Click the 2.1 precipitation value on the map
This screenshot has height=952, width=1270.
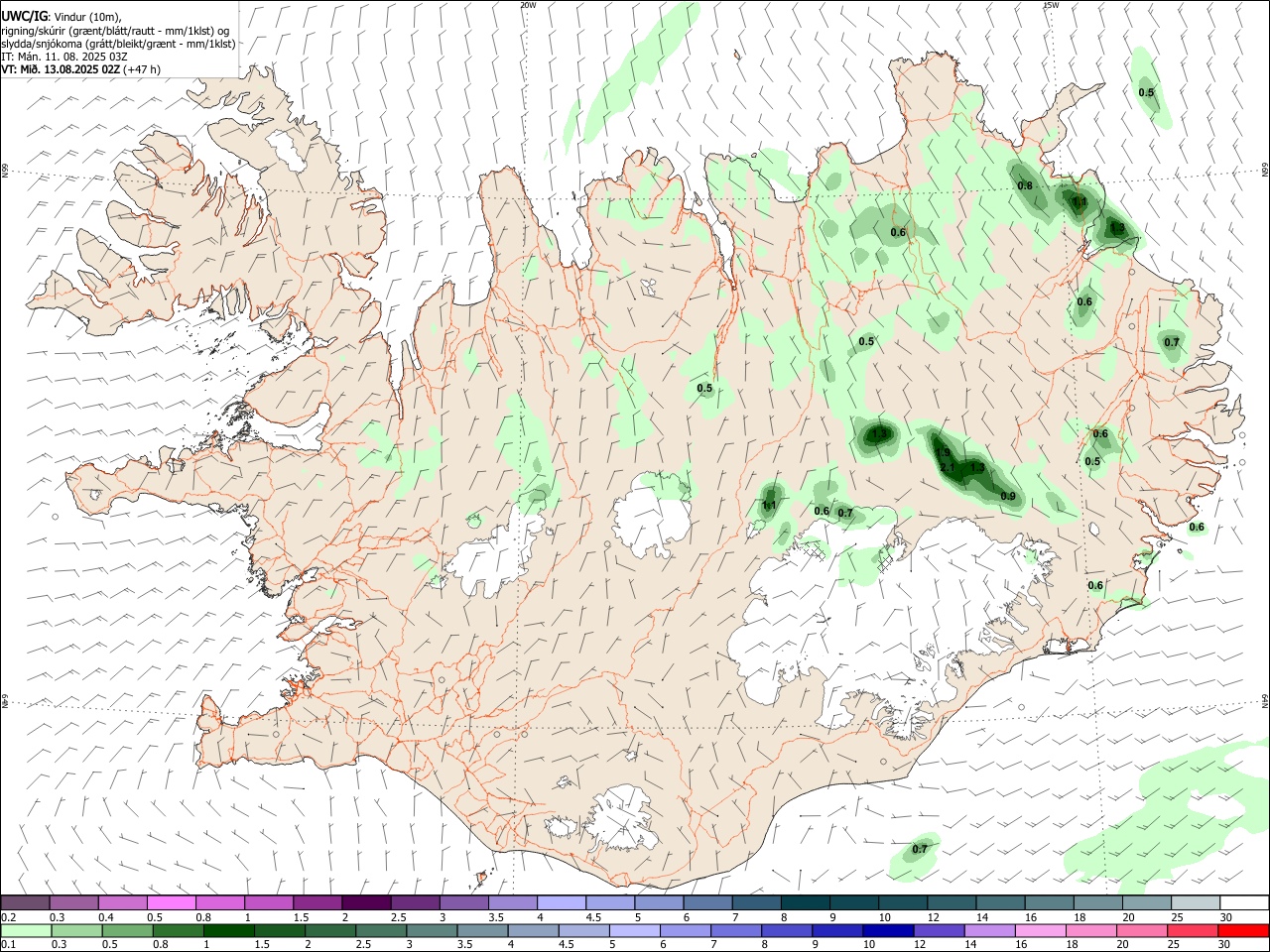coord(947,468)
